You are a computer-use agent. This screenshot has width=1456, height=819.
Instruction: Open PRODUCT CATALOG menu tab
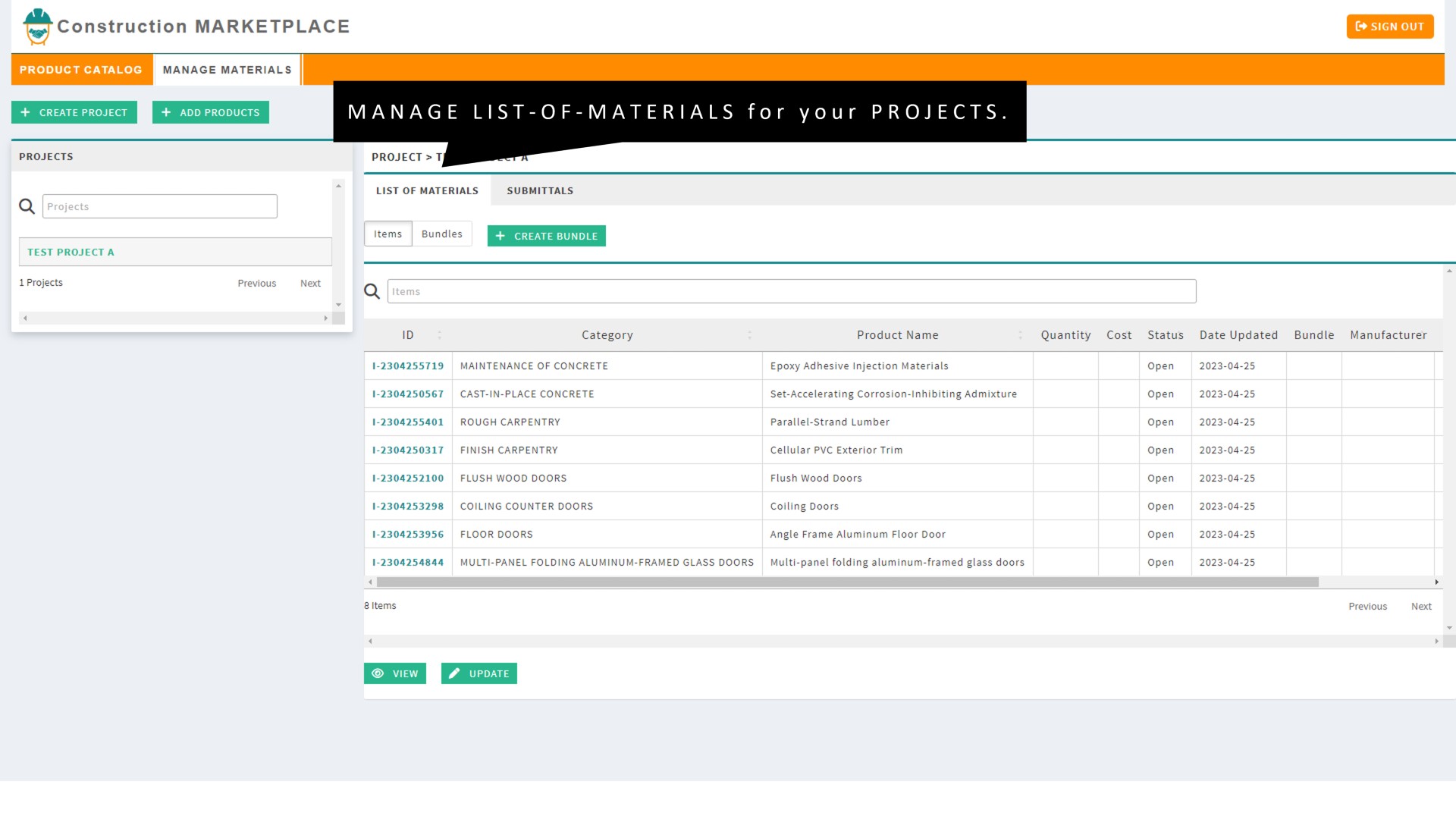(x=80, y=69)
